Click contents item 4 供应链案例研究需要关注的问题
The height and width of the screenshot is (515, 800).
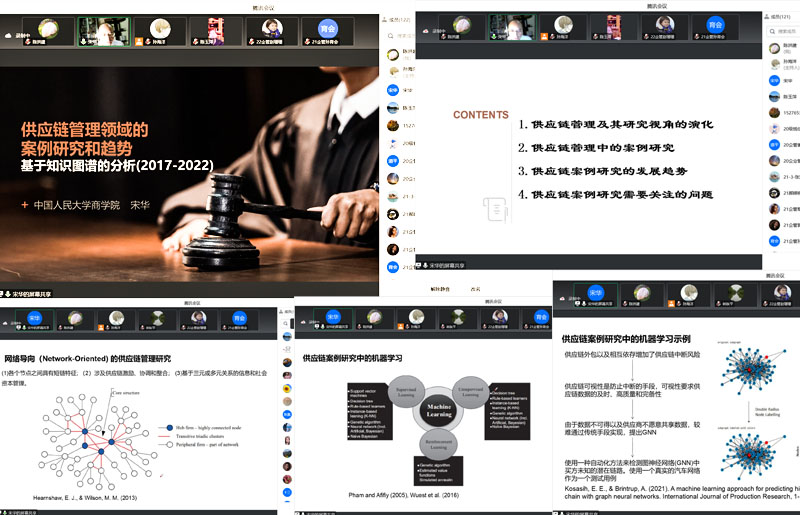(x=629, y=195)
